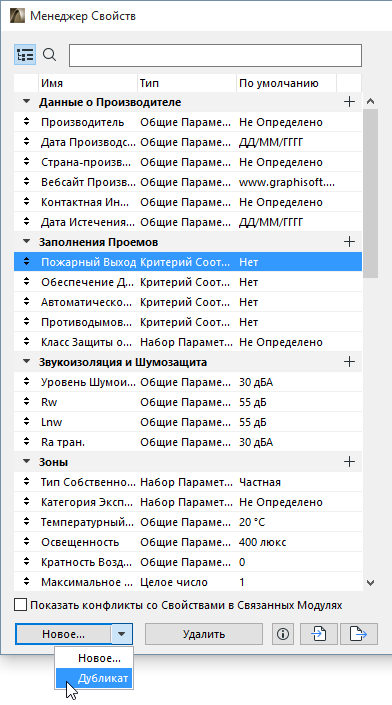Focus the property search field

tap(215, 55)
